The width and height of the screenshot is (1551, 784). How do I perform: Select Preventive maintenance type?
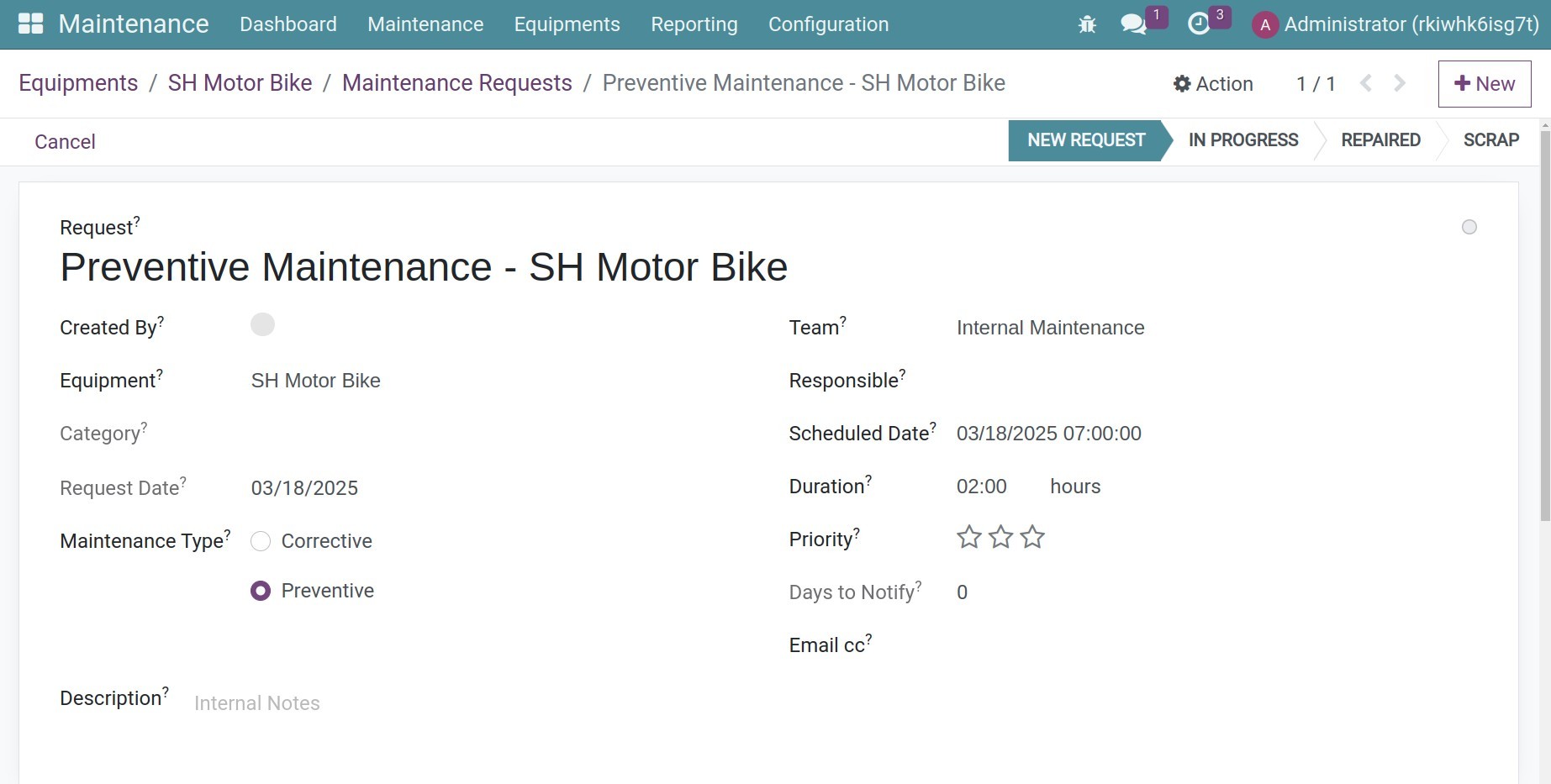261,591
